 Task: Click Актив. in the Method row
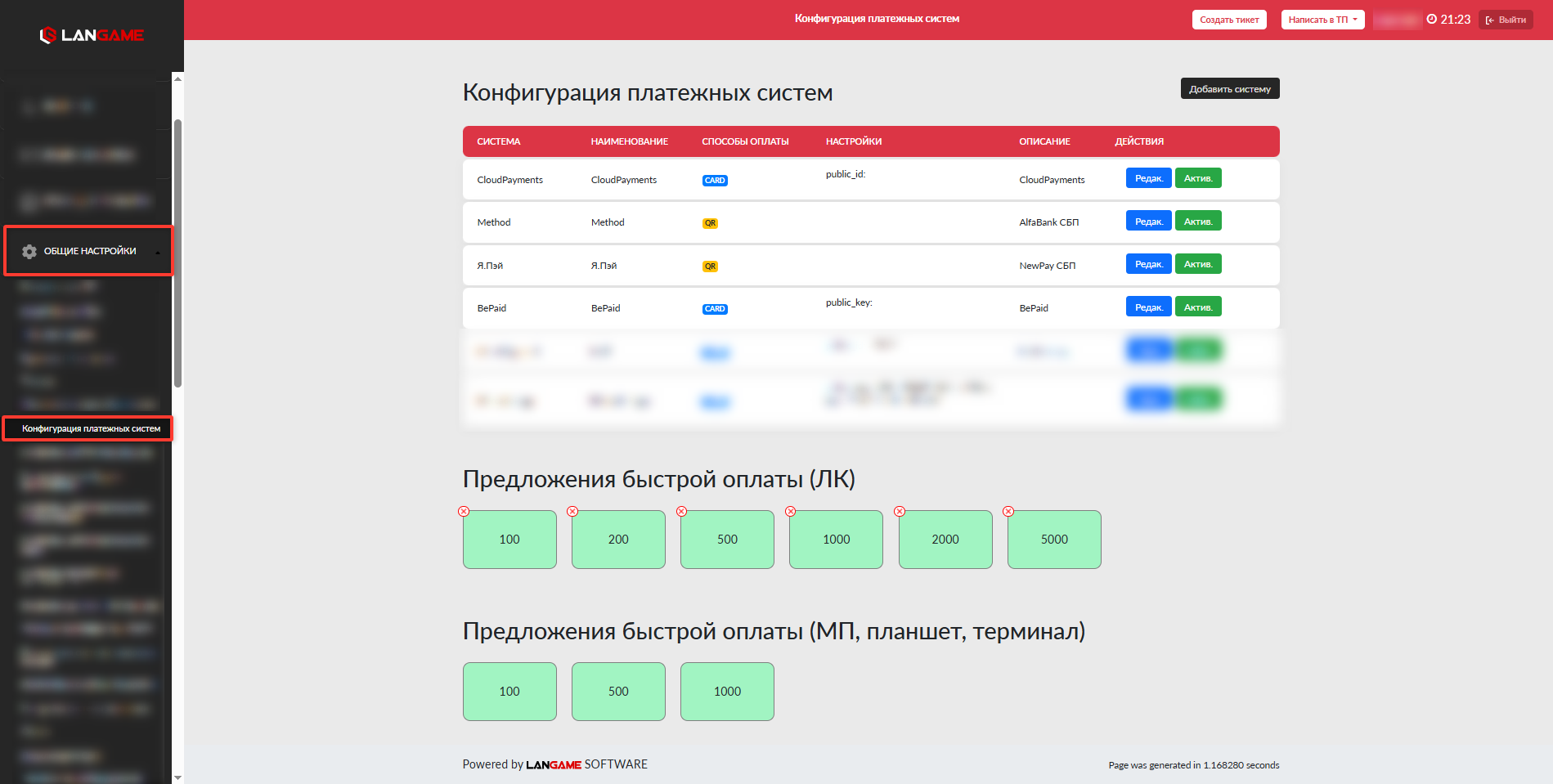click(1198, 221)
